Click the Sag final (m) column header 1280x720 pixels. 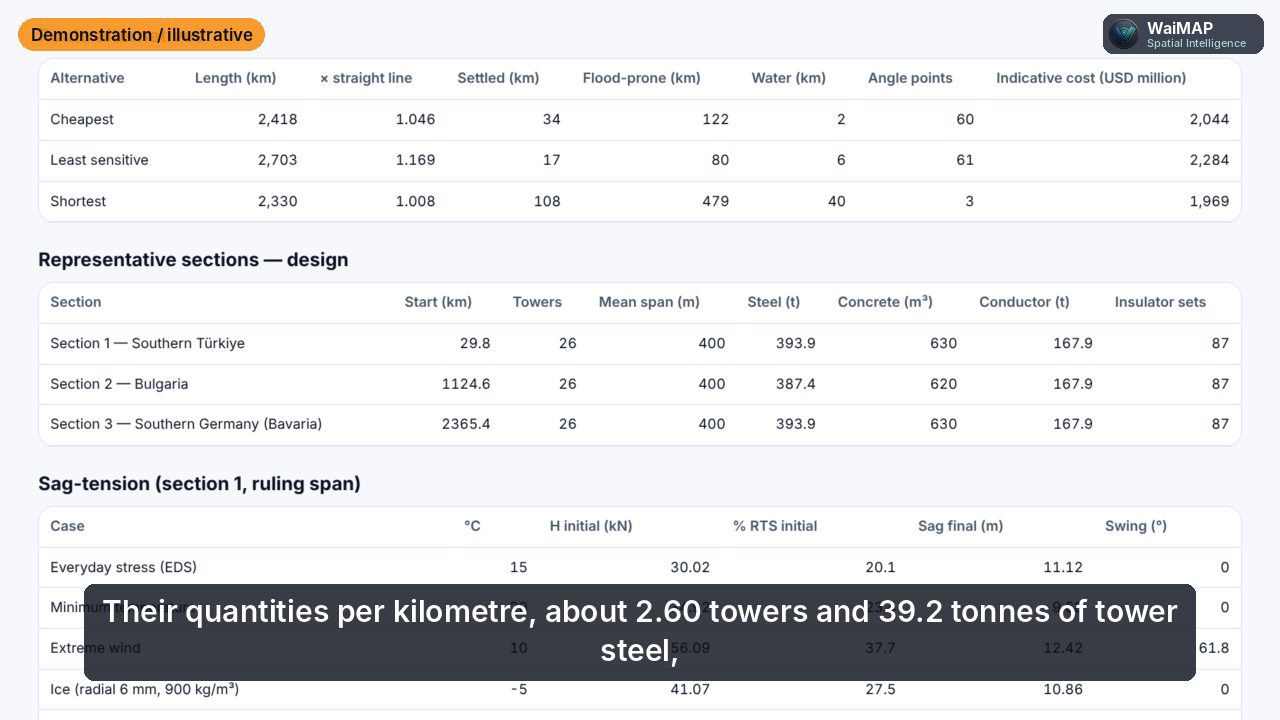pos(960,526)
